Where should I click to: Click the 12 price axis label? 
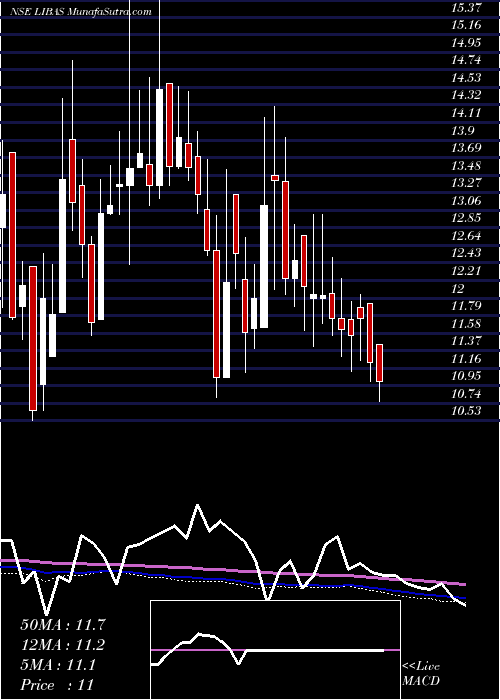[x=458, y=288]
